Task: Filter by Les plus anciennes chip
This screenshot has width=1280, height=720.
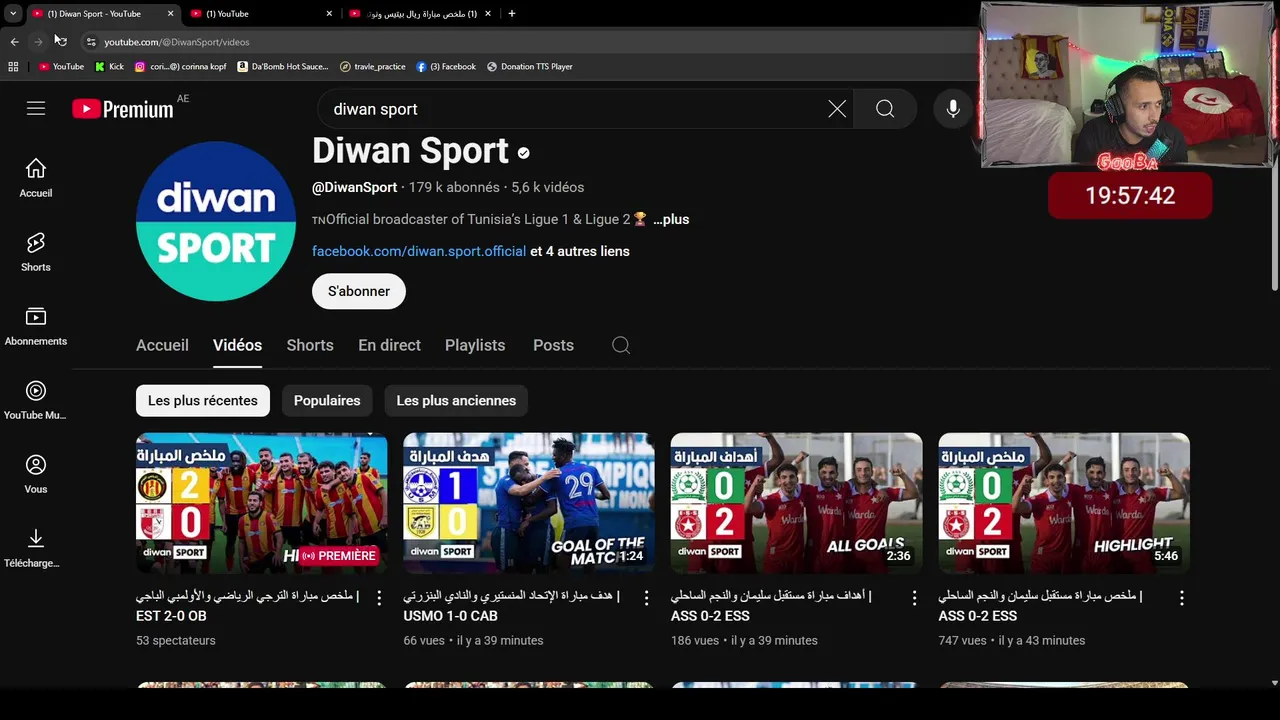Action: [x=456, y=400]
